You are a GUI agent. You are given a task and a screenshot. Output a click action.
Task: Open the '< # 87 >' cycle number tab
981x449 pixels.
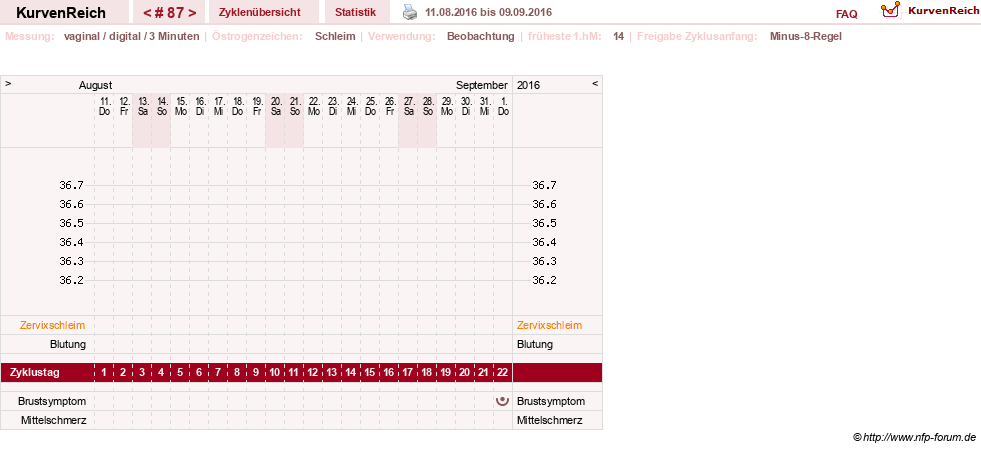coord(169,13)
